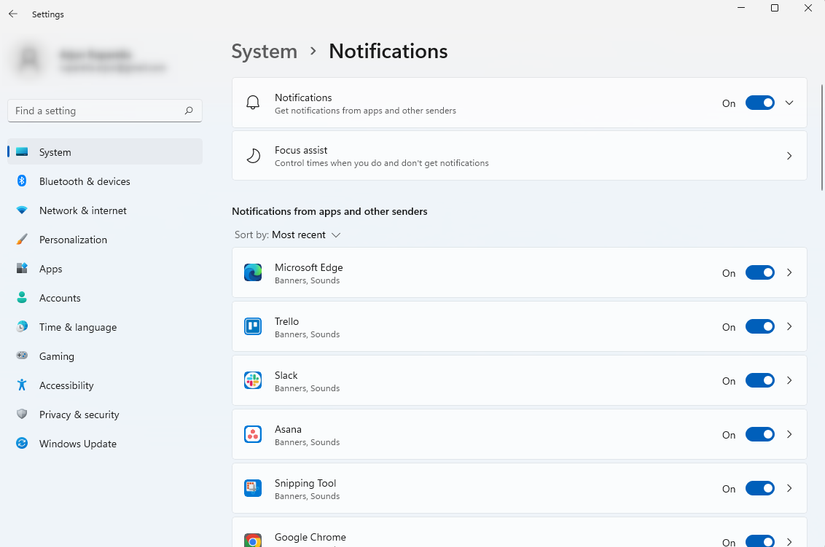Click the Slack app icon
Screen dimensions: 825x547
(x=253, y=381)
